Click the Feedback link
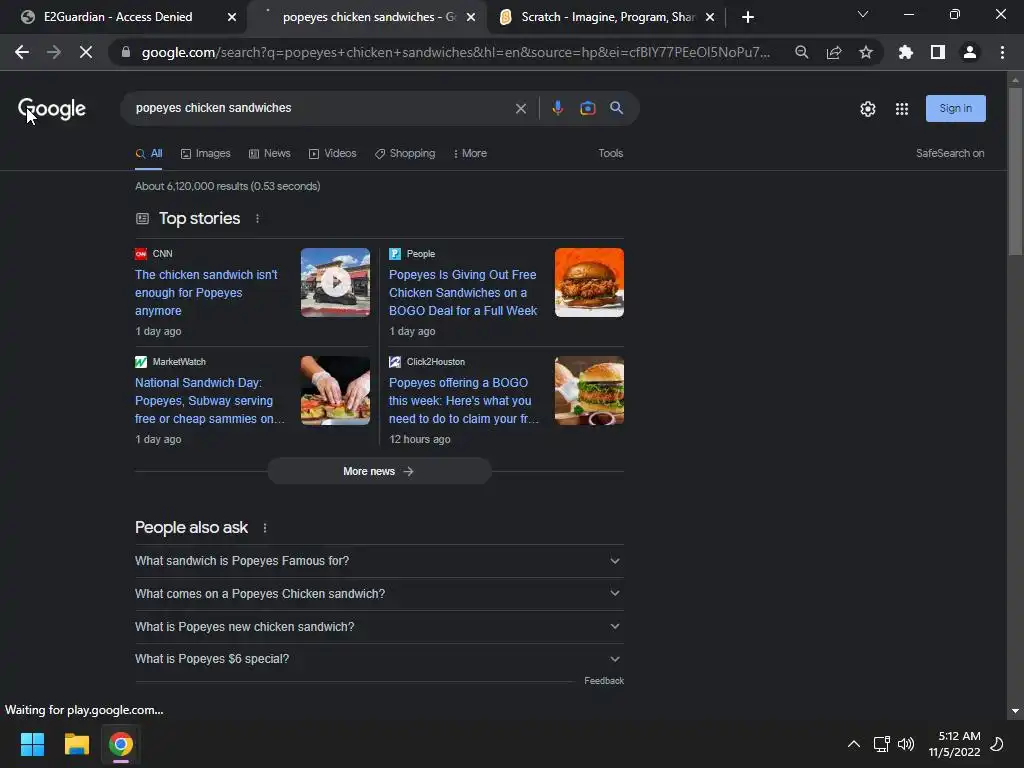The width and height of the screenshot is (1024, 768). (x=604, y=680)
